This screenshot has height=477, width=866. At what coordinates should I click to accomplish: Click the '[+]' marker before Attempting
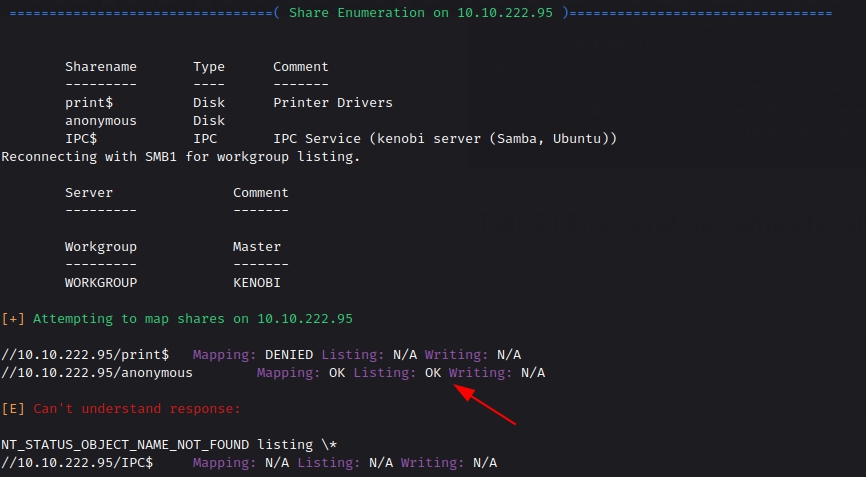(x=13, y=319)
